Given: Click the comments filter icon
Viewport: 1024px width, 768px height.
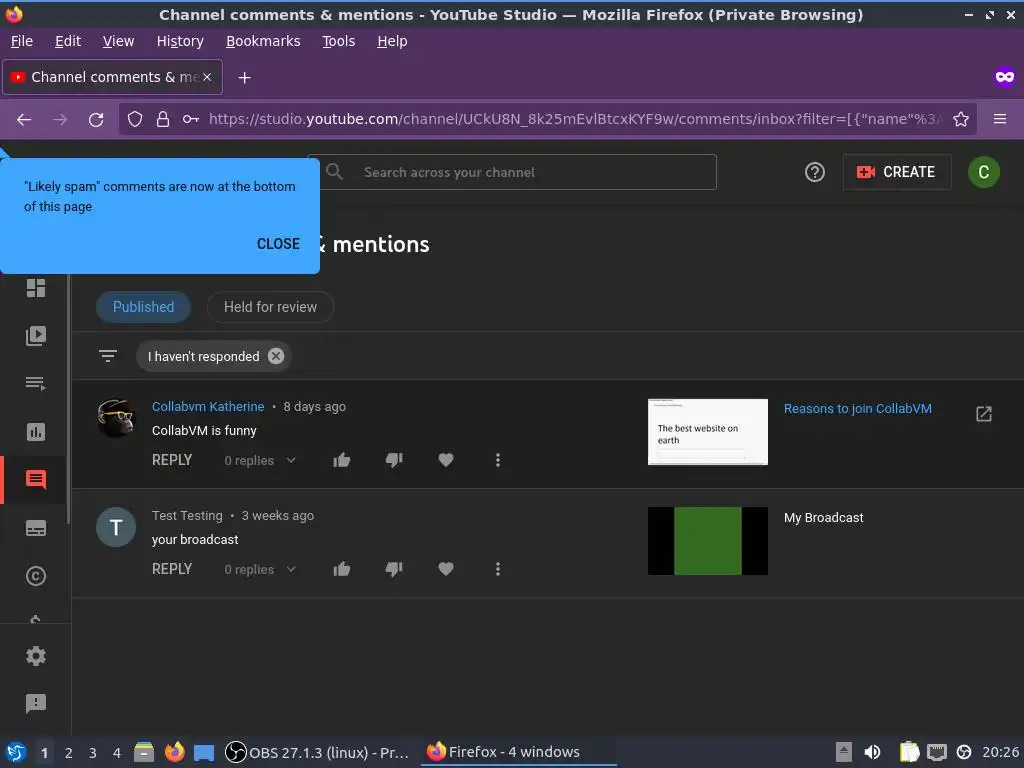Looking at the screenshot, I should tap(108, 356).
